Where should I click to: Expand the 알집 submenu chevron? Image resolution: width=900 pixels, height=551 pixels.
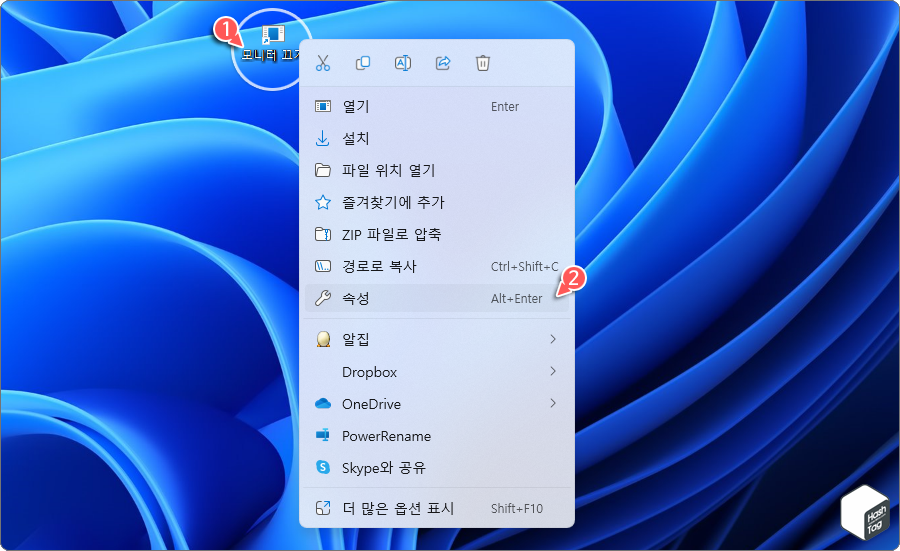[x=553, y=339]
